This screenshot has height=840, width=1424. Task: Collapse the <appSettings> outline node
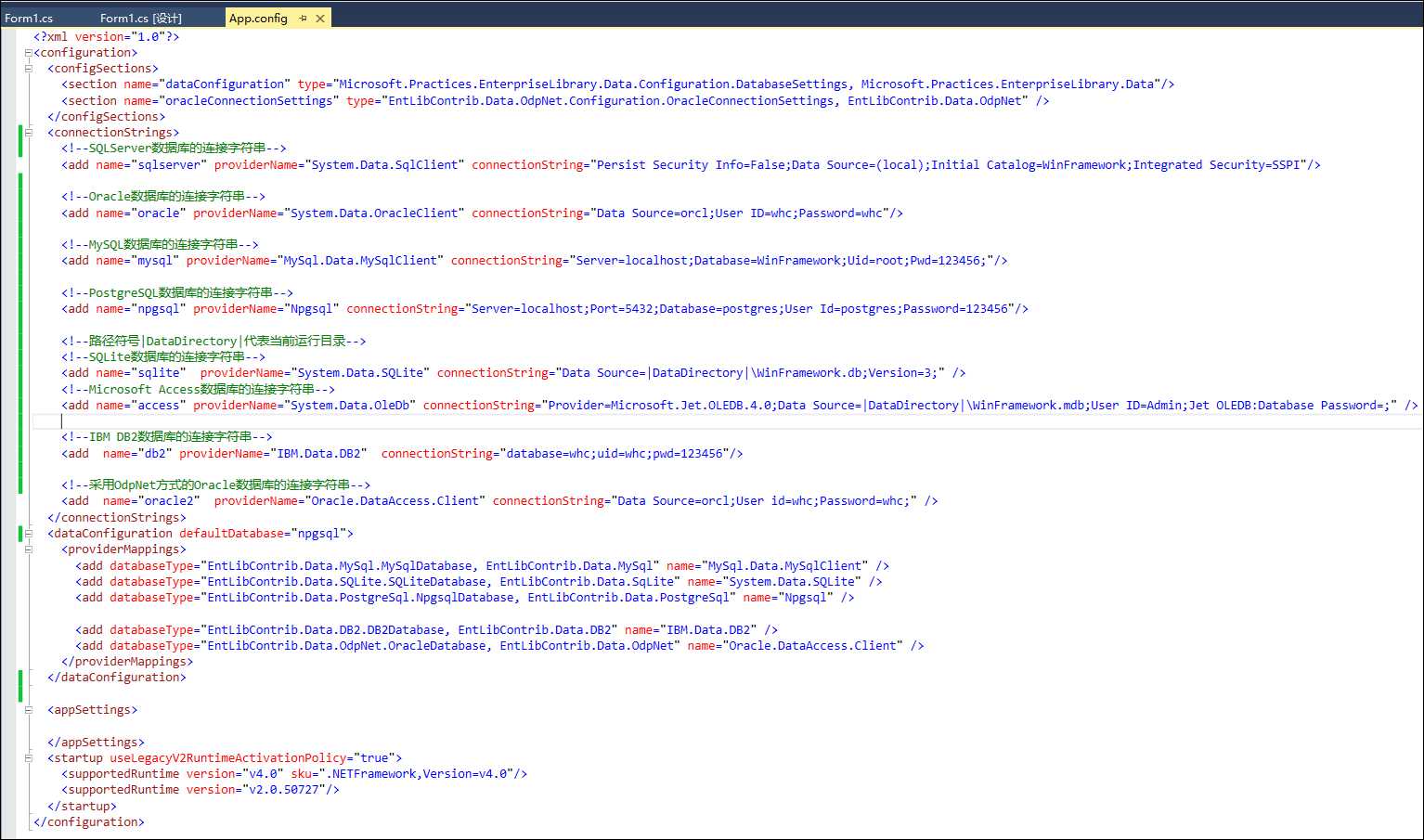28,710
